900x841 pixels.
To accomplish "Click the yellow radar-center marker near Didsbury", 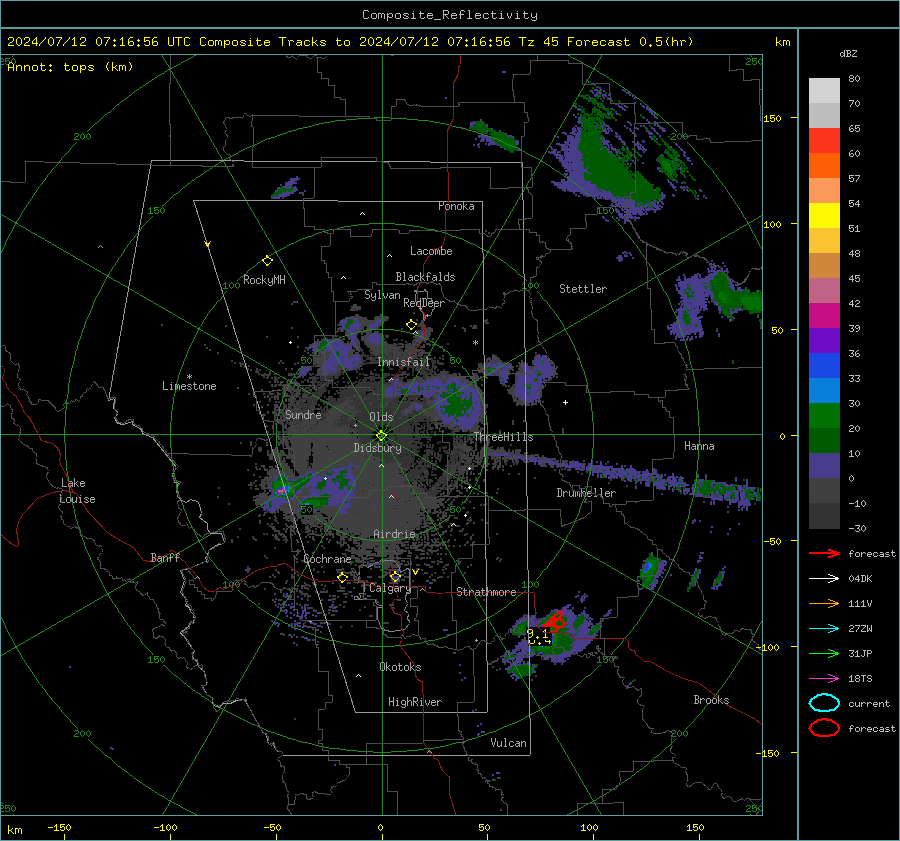I will 381,436.
